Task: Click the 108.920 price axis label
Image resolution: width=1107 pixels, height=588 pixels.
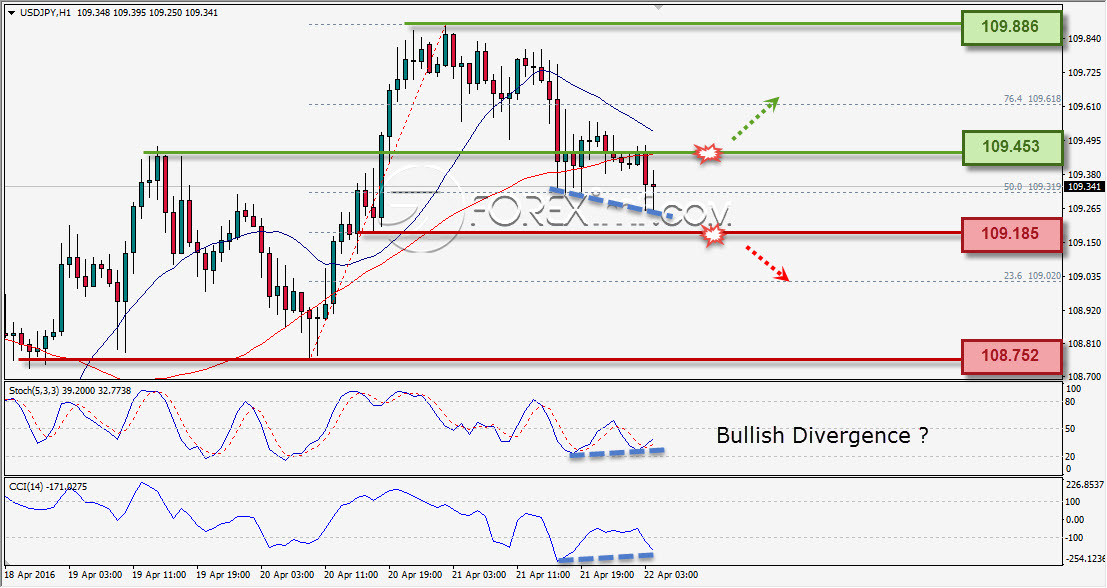Action: pos(1084,310)
